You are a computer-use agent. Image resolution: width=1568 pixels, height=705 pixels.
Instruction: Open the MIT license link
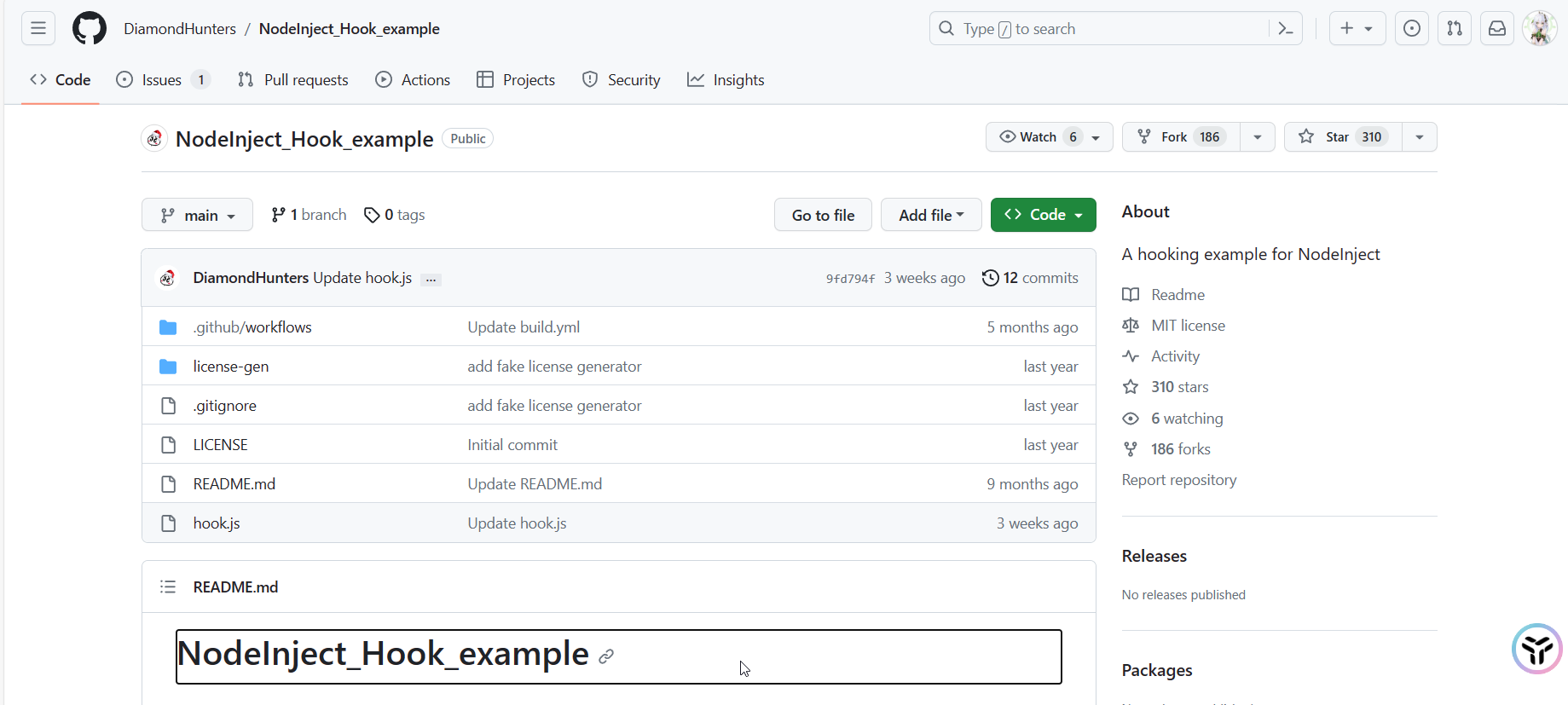point(1174,326)
